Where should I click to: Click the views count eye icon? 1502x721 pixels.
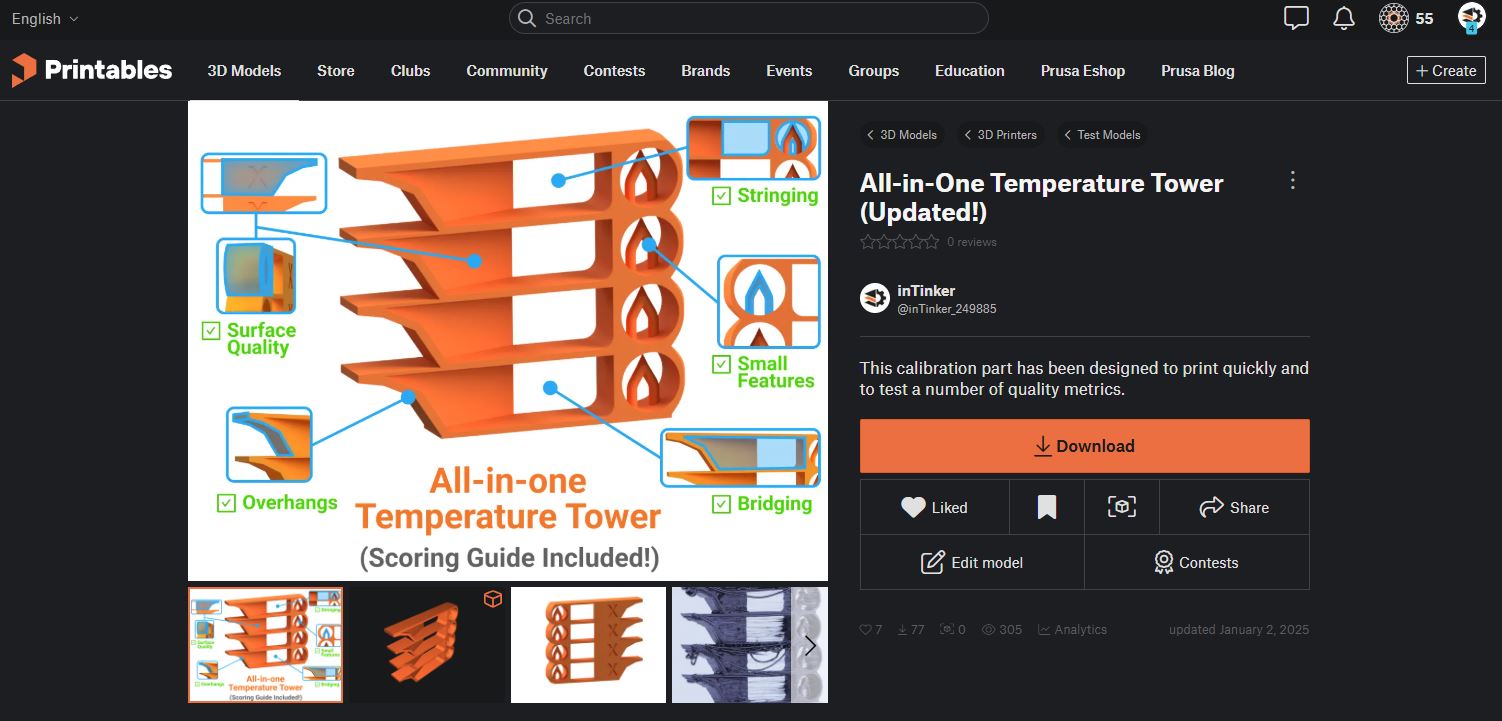pyautogui.click(x=988, y=630)
